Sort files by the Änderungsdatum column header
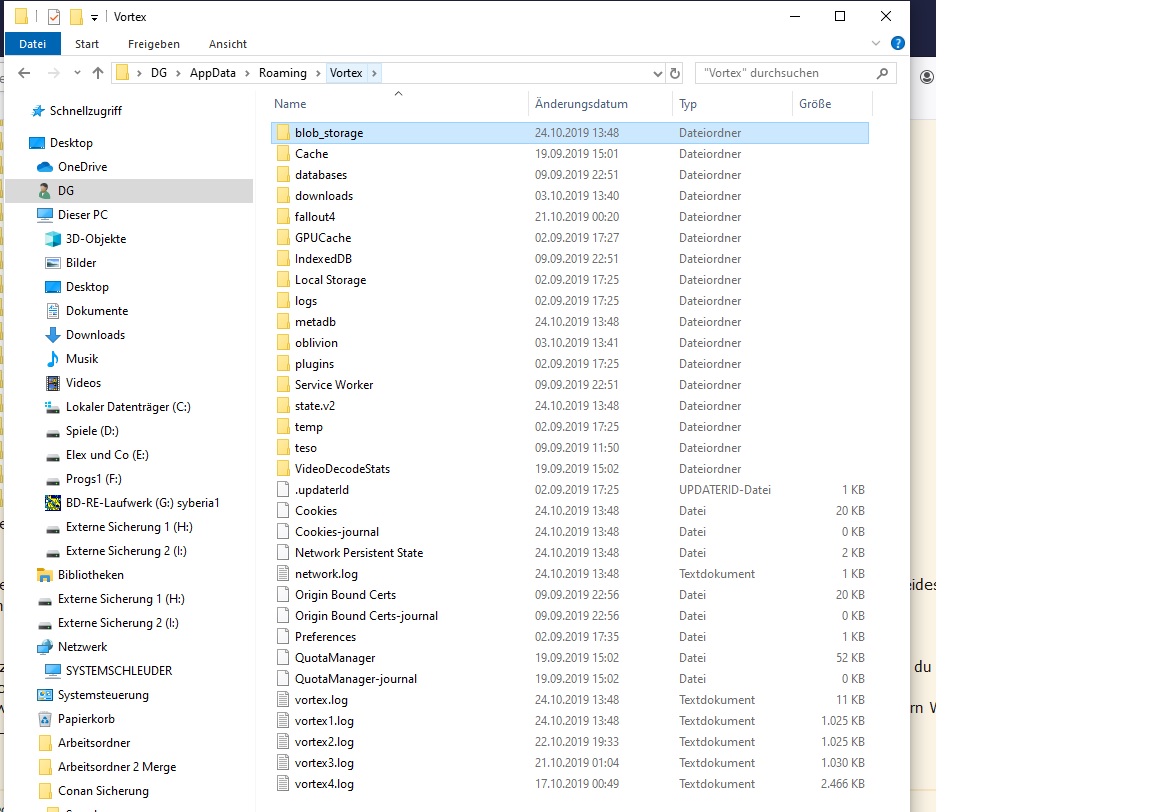The height and width of the screenshot is (812, 1152). (581, 104)
